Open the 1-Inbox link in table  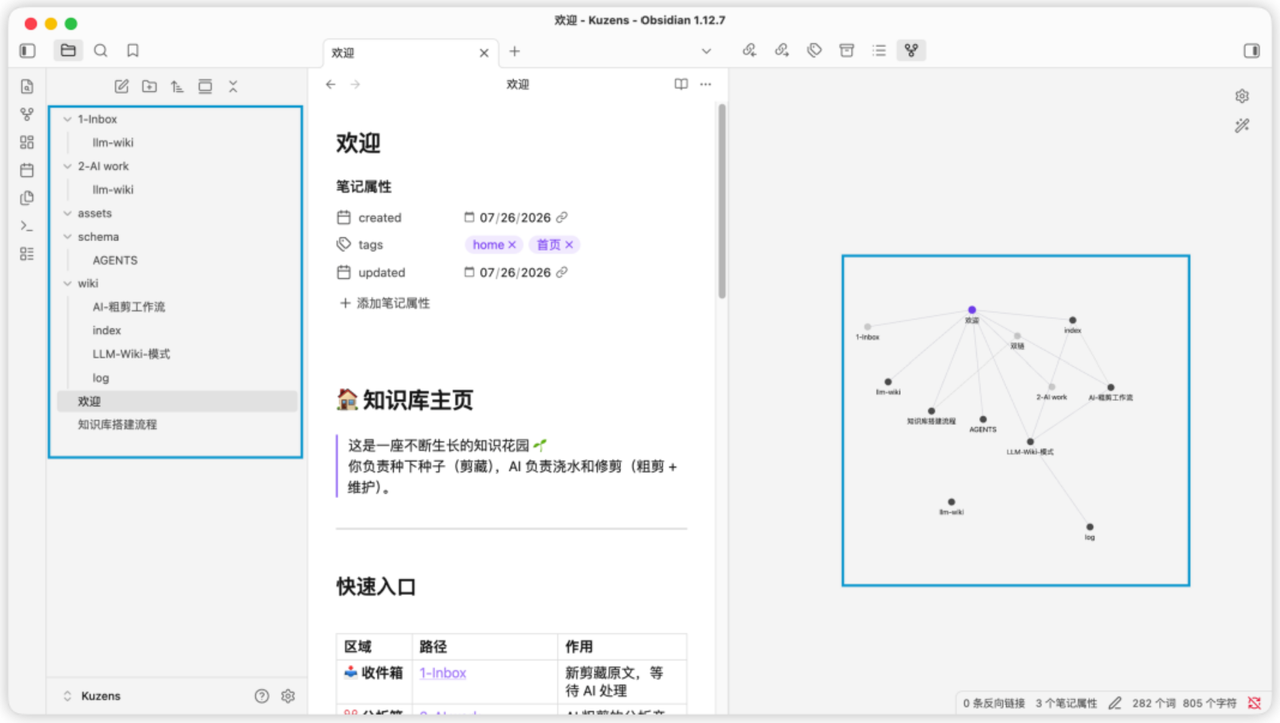443,673
